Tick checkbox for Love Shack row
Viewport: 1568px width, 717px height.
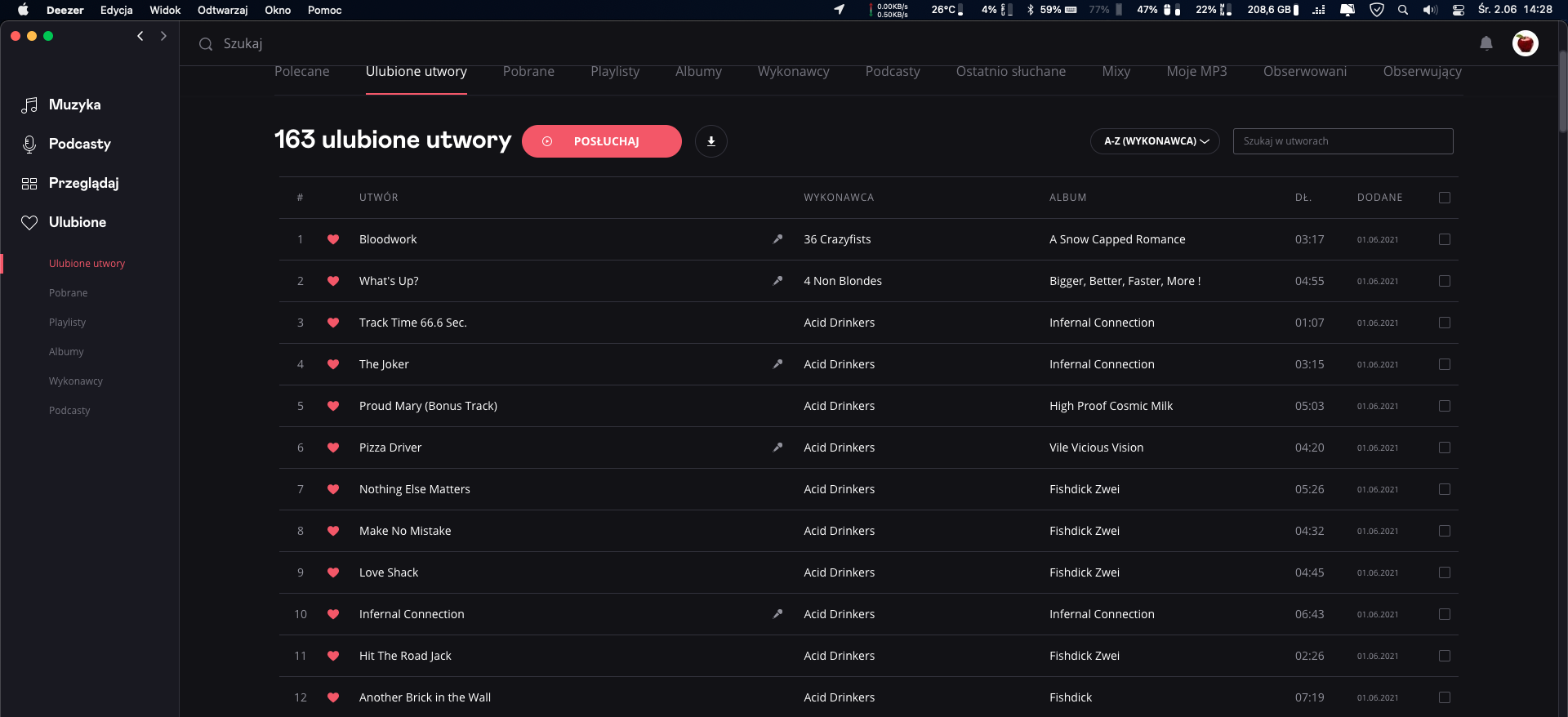[1445, 572]
